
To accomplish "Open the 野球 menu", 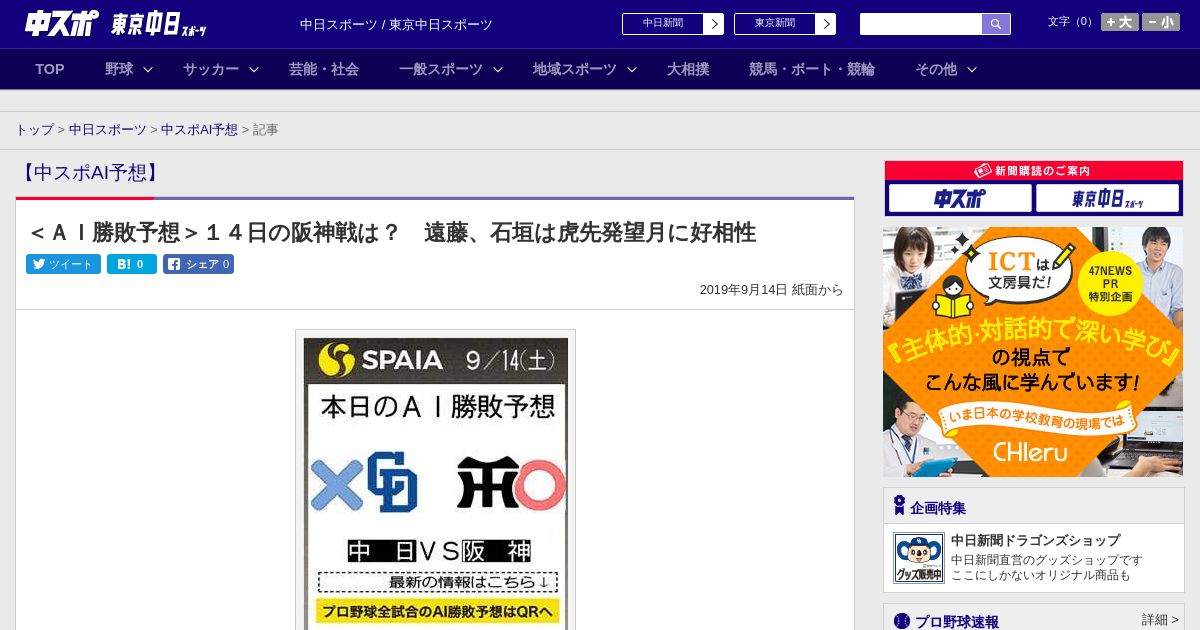I will pos(119,69).
